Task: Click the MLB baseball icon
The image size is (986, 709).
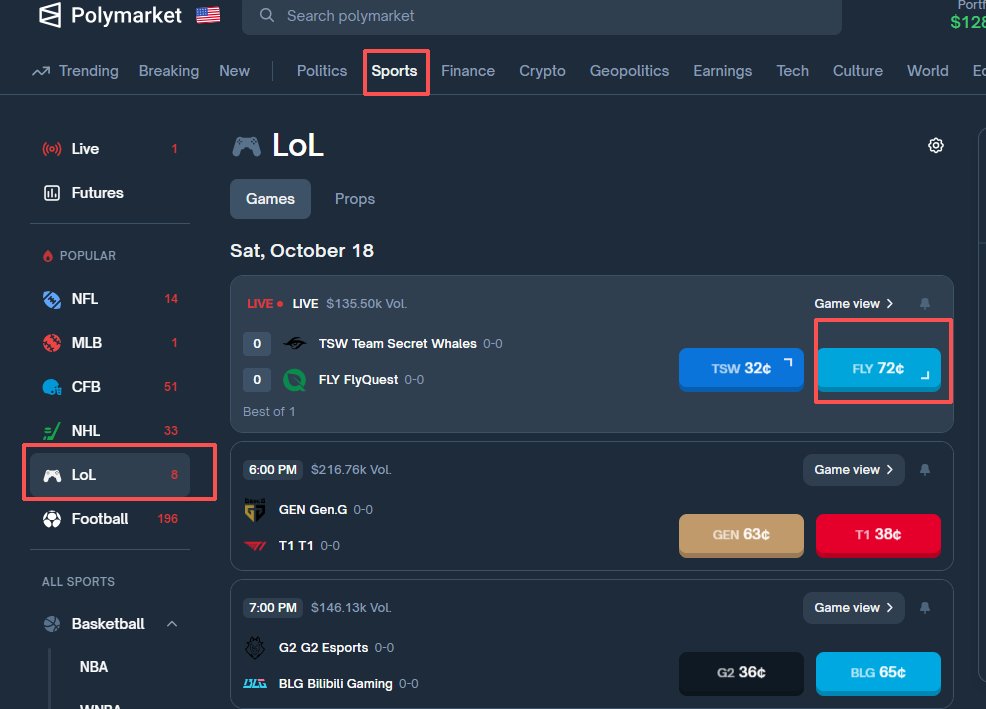Action: pos(52,343)
